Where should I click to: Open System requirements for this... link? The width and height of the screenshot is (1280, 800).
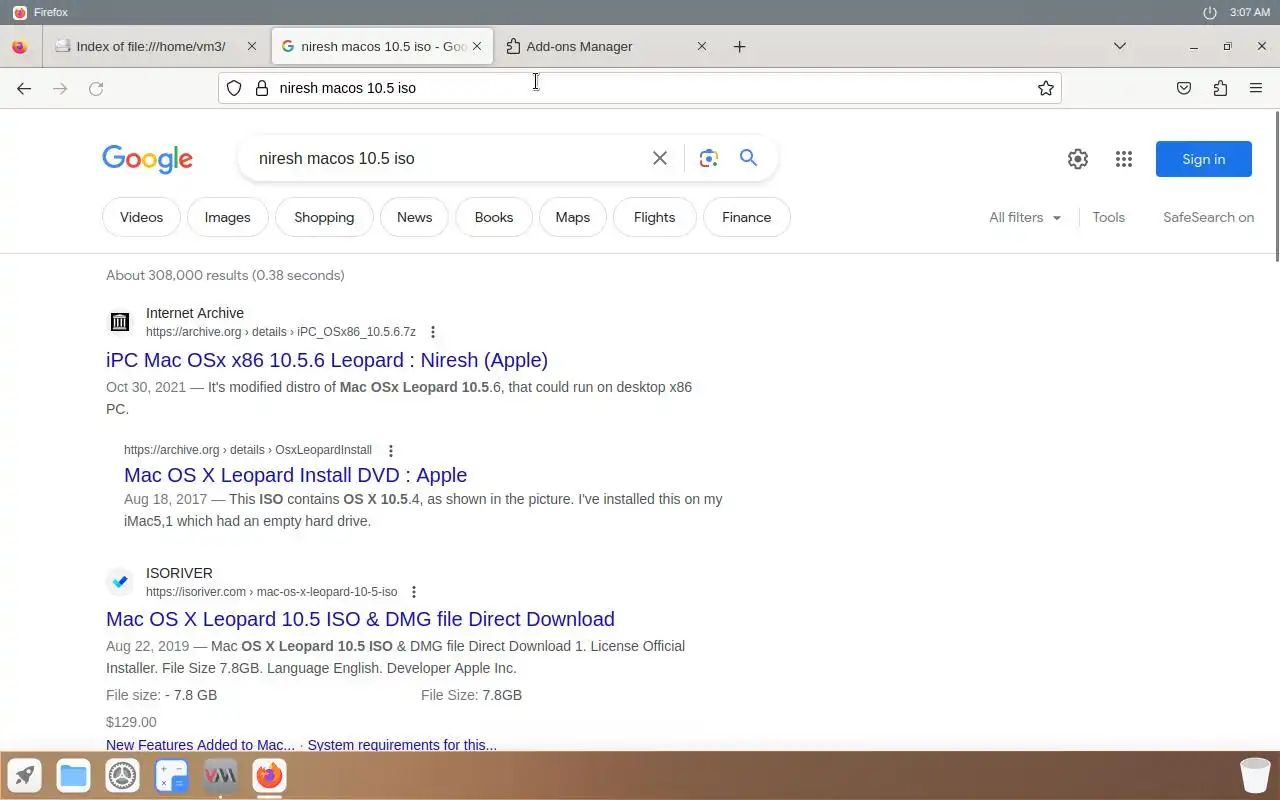tap(402, 745)
